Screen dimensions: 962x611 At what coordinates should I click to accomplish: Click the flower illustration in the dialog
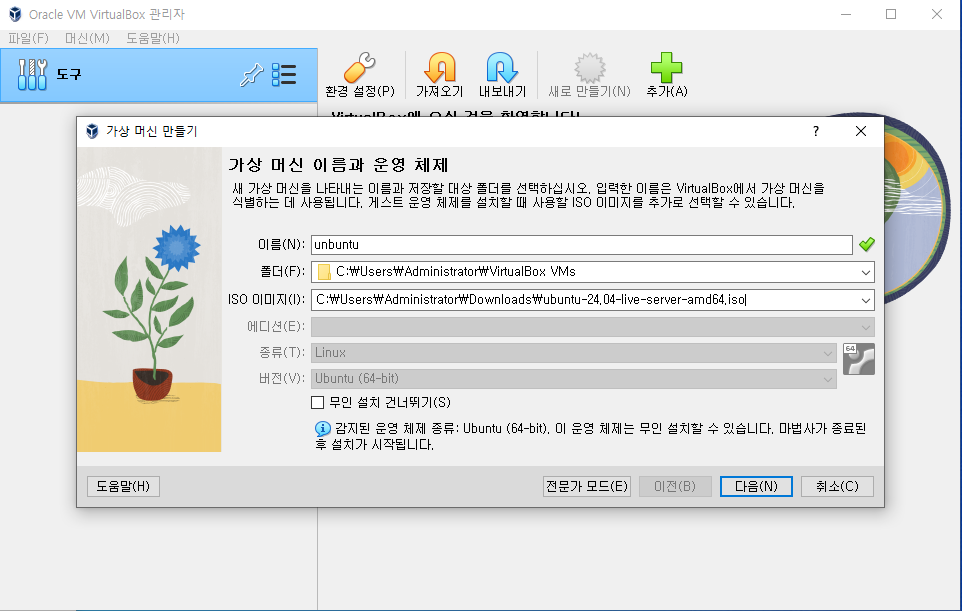click(149, 300)
